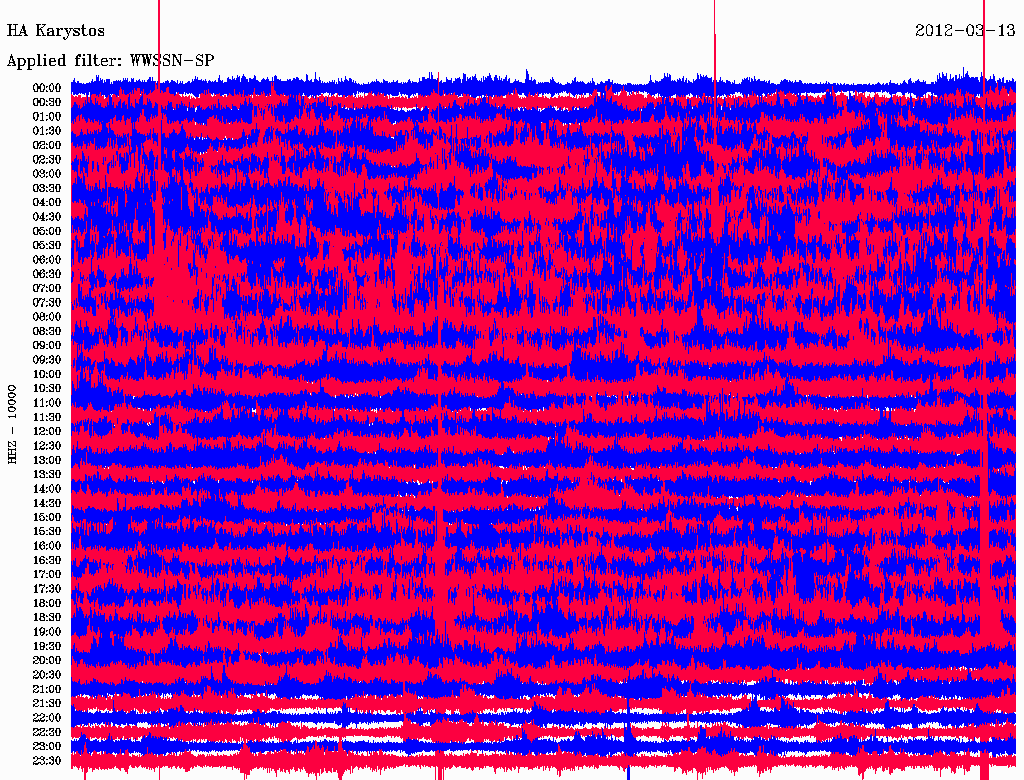The image size is (1024, 780).
Task: Select the 17:00 time label
Action: pyautogui.click(x=47, y=574)
